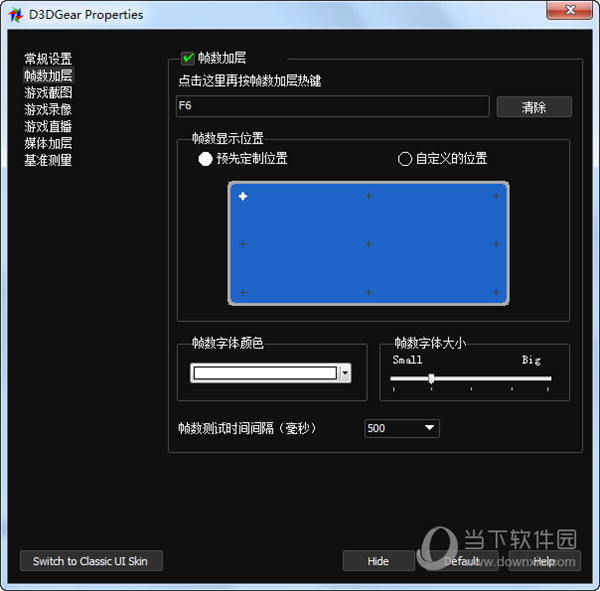This screenshot has width=600, height=591.
Task: Open 常规设置 section in sidebar
Action: 48,59
